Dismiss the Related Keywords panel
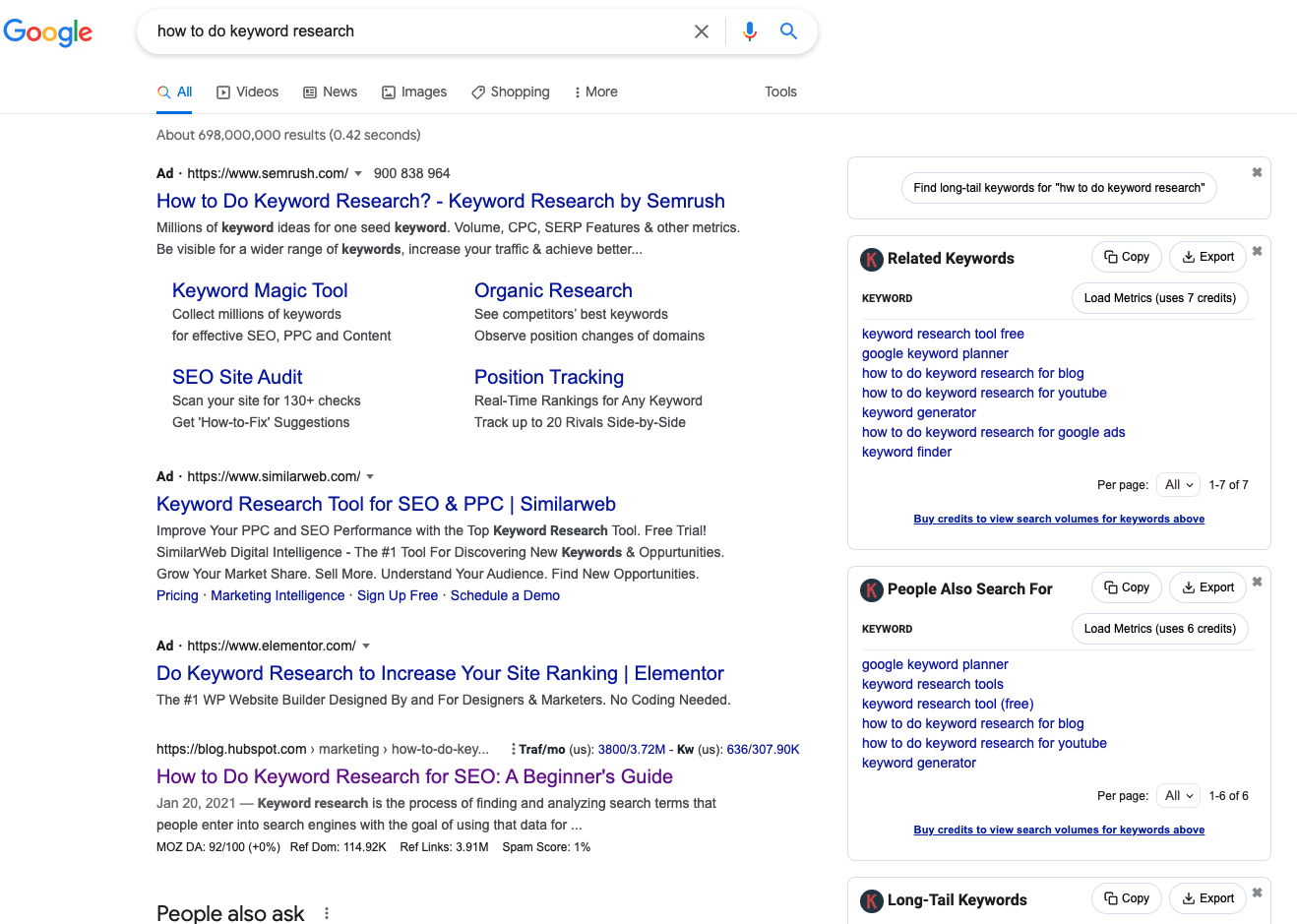This screenshot has width=1297, height=924. (x=1257, y=252)
